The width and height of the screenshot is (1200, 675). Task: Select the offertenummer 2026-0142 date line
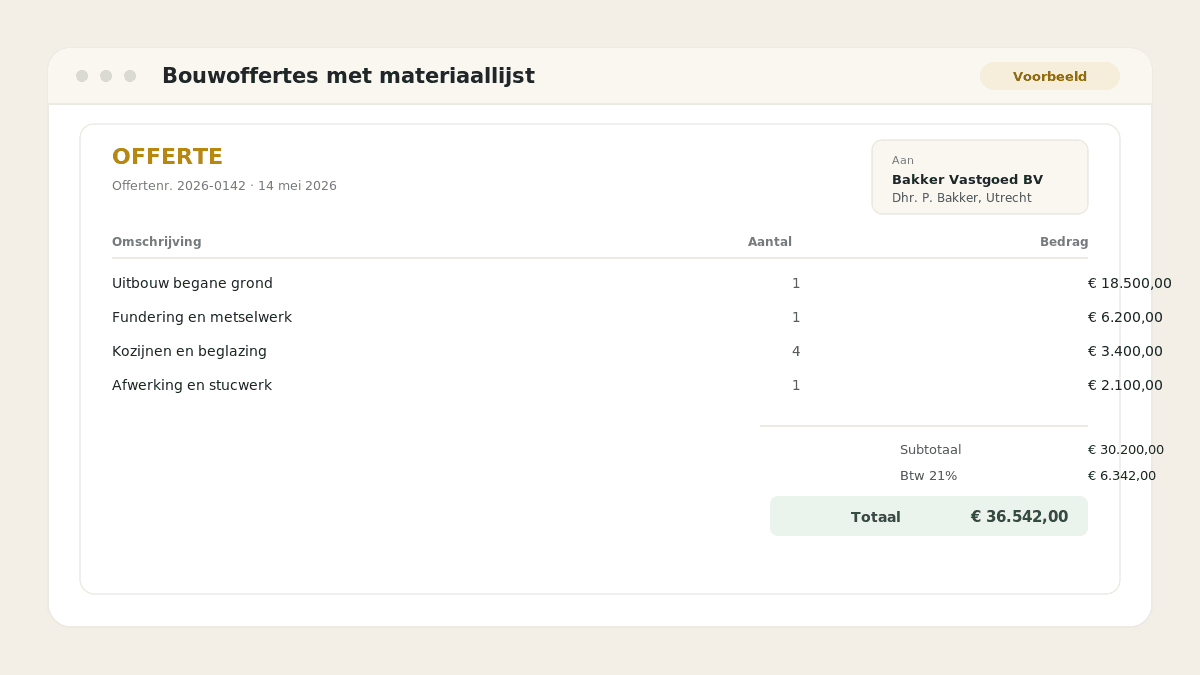pos(224,186)
